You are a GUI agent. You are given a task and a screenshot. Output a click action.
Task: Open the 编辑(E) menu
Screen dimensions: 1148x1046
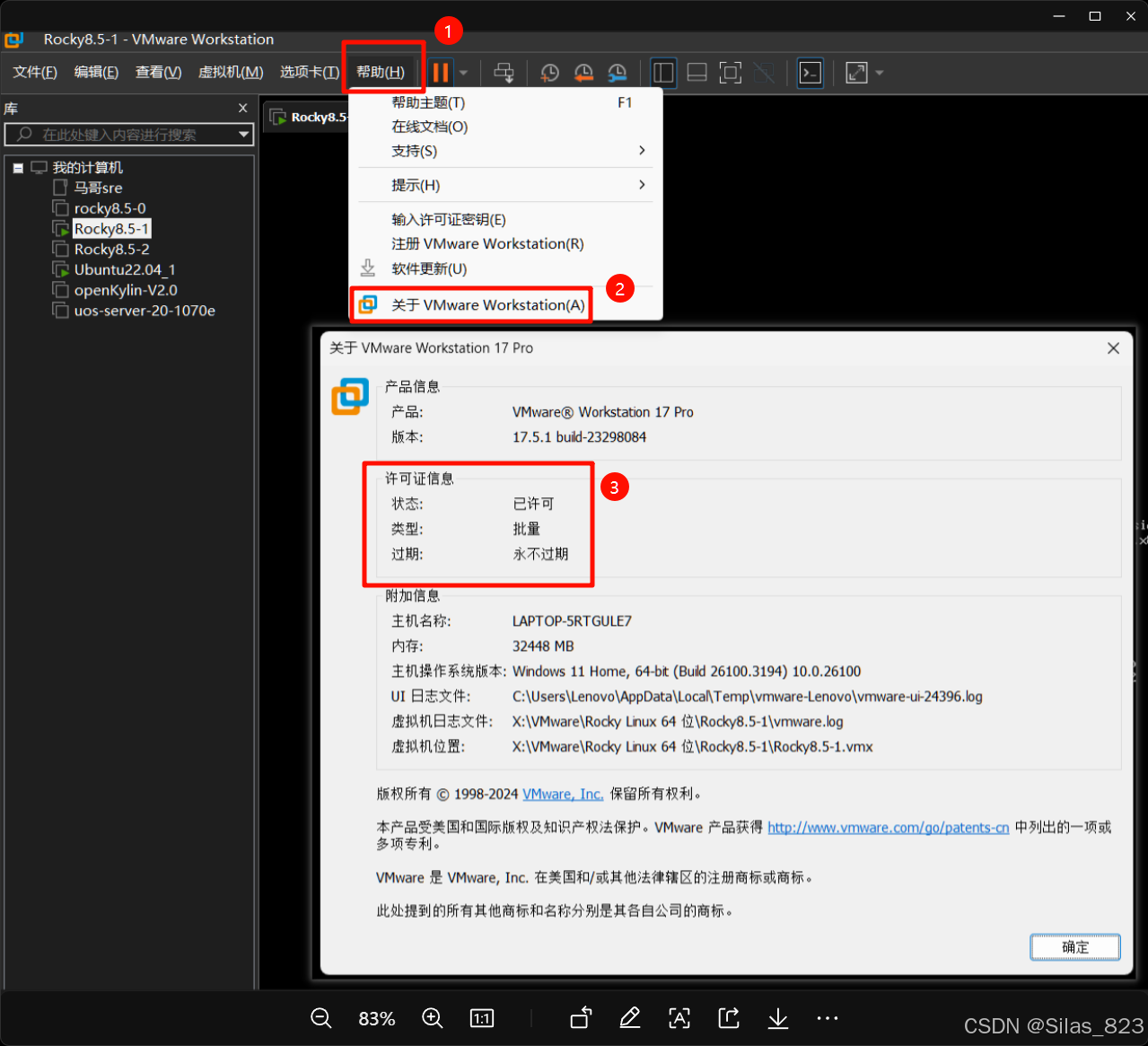pos(96,72)
